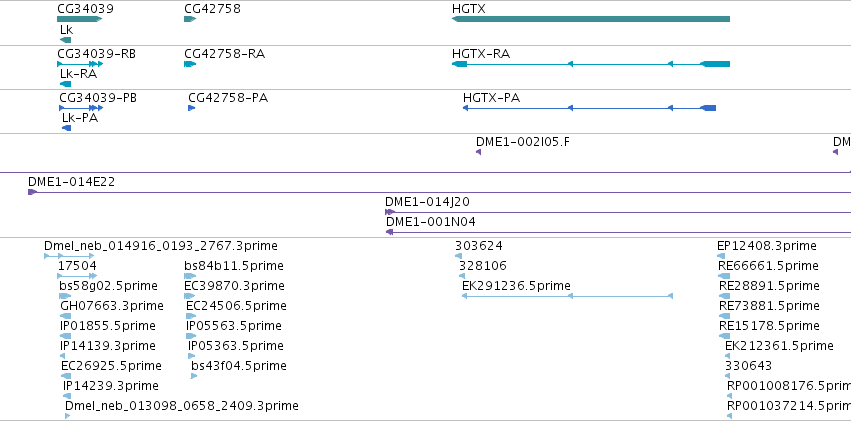Click the Lk-RA transcript glyph
851x421 pixels.
66,84
